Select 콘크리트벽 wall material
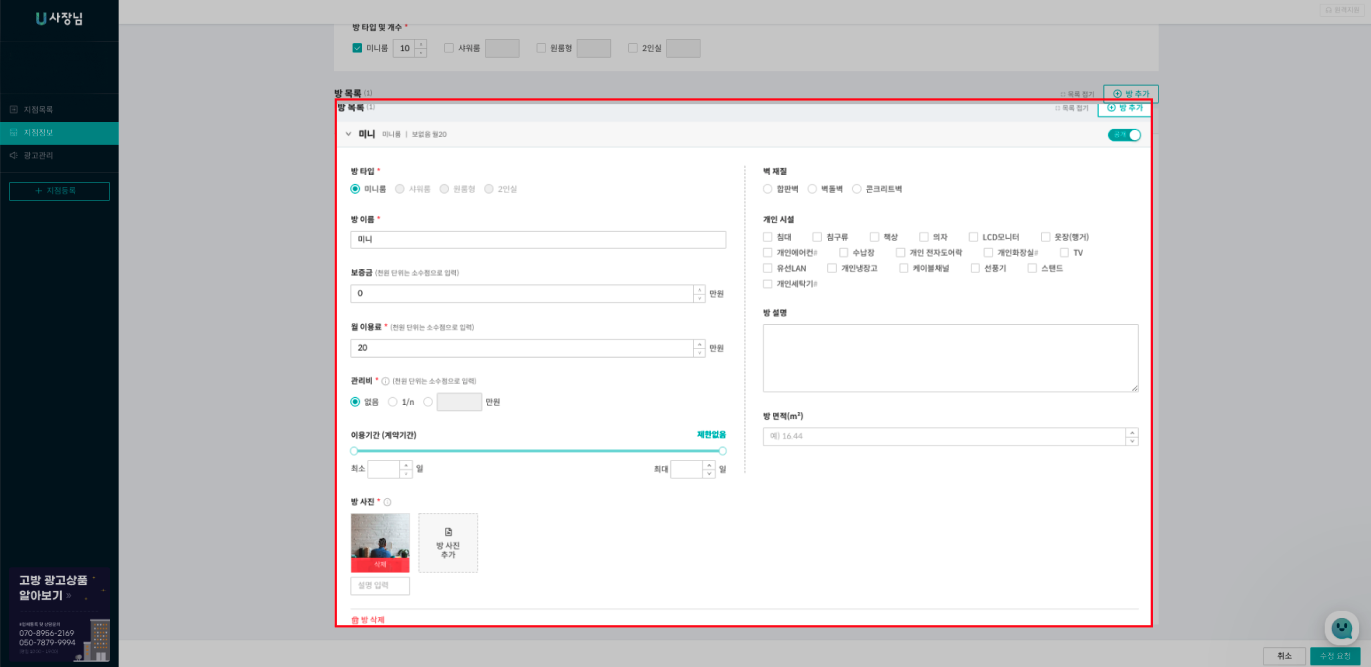Image resolution: width=1371 pixels, height=667 pixels. [857, 189]
